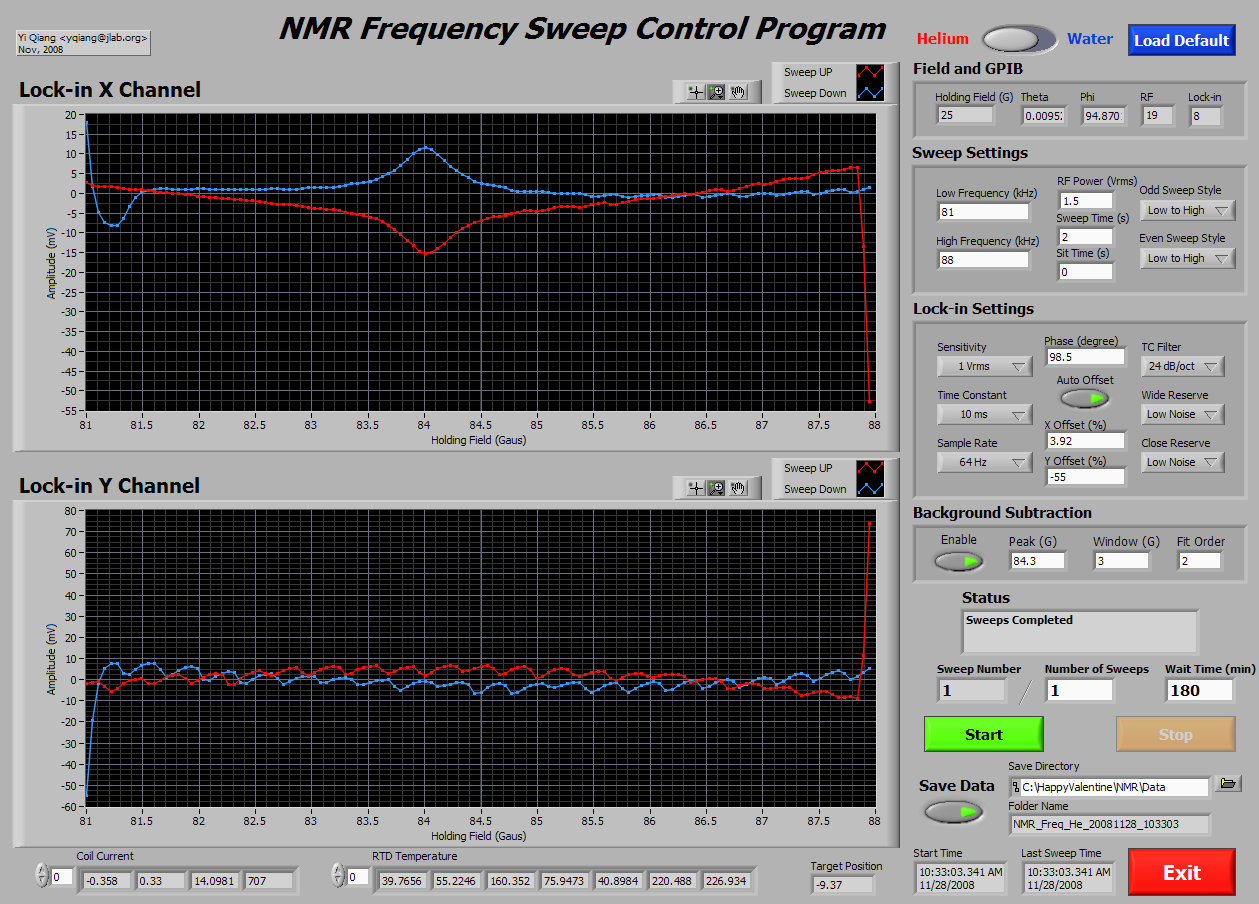
Task: Click RTD Temperature value 226.934
Action: click(726, 880)
